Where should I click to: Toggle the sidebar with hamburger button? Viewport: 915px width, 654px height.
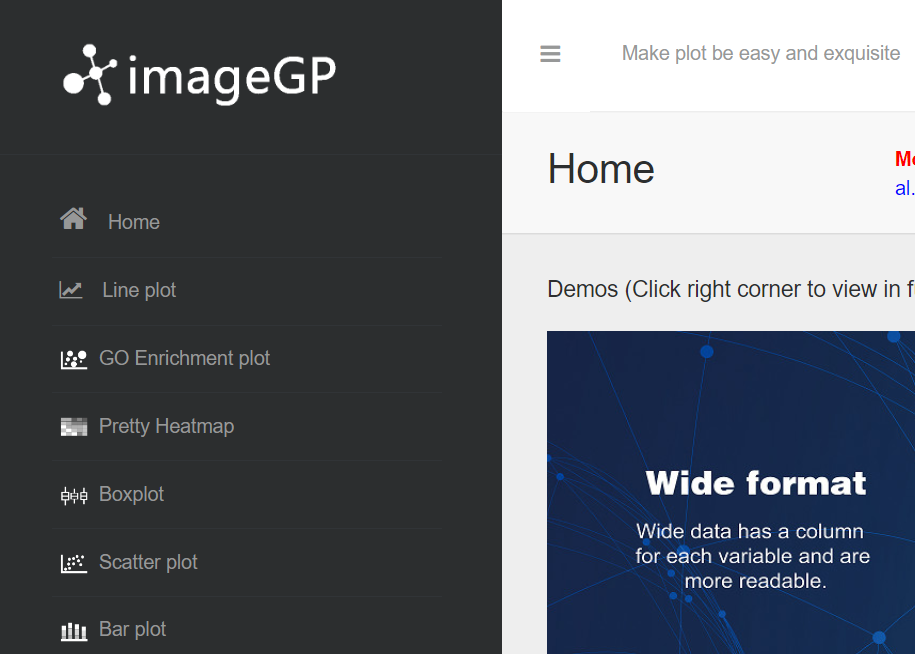click(x=550, y=54)
